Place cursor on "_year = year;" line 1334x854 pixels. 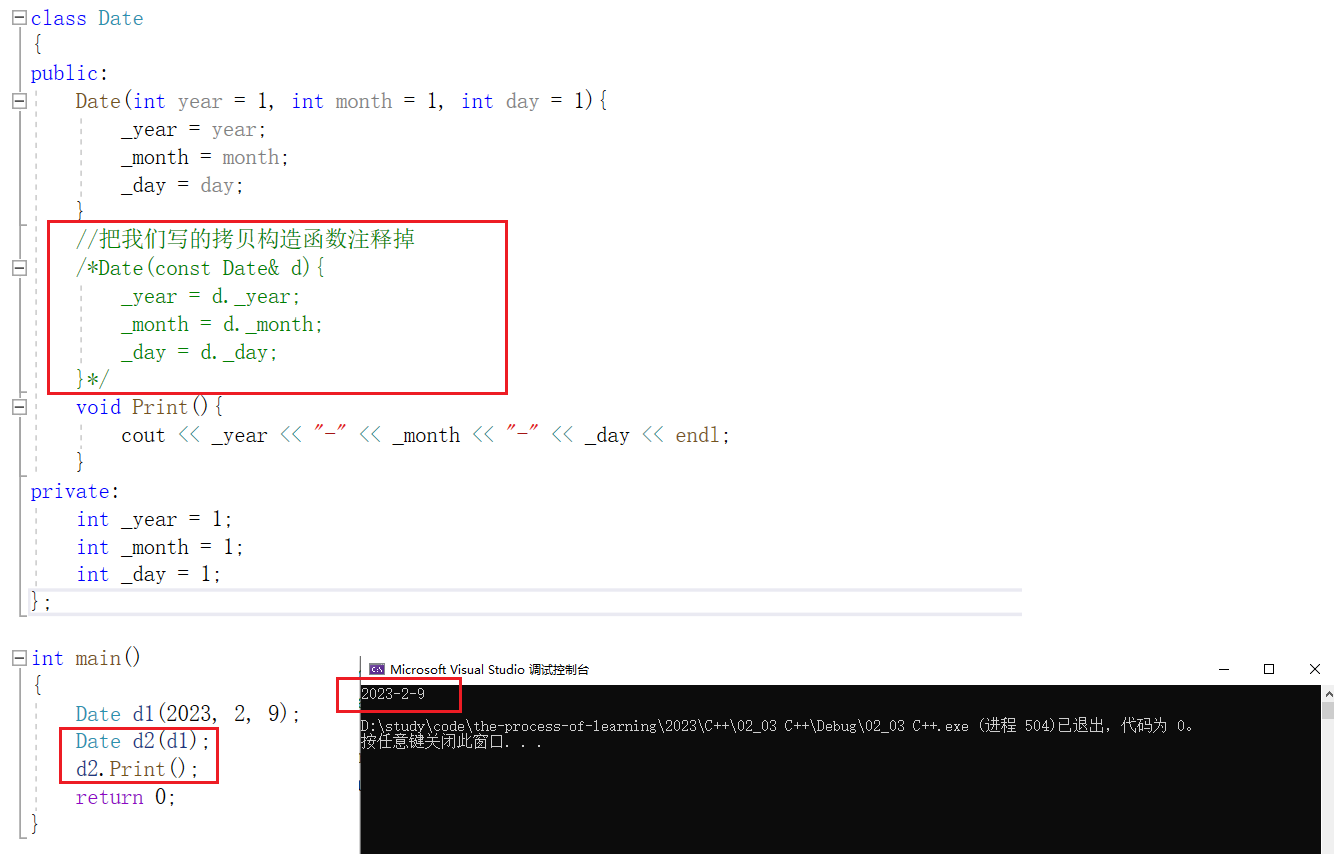coord(194,129)
